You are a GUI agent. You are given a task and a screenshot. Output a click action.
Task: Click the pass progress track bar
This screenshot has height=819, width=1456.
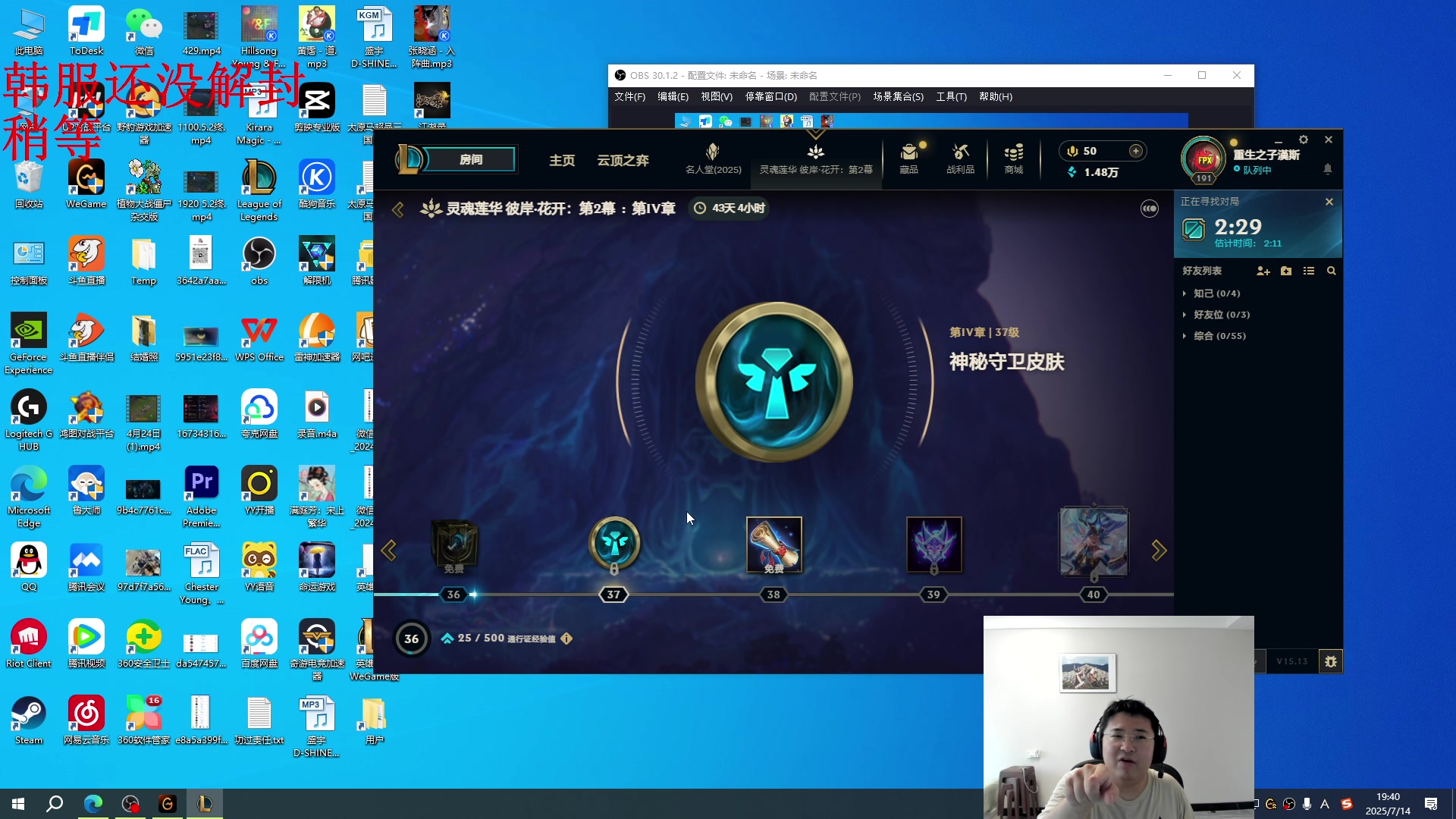[x=773, y=595]
